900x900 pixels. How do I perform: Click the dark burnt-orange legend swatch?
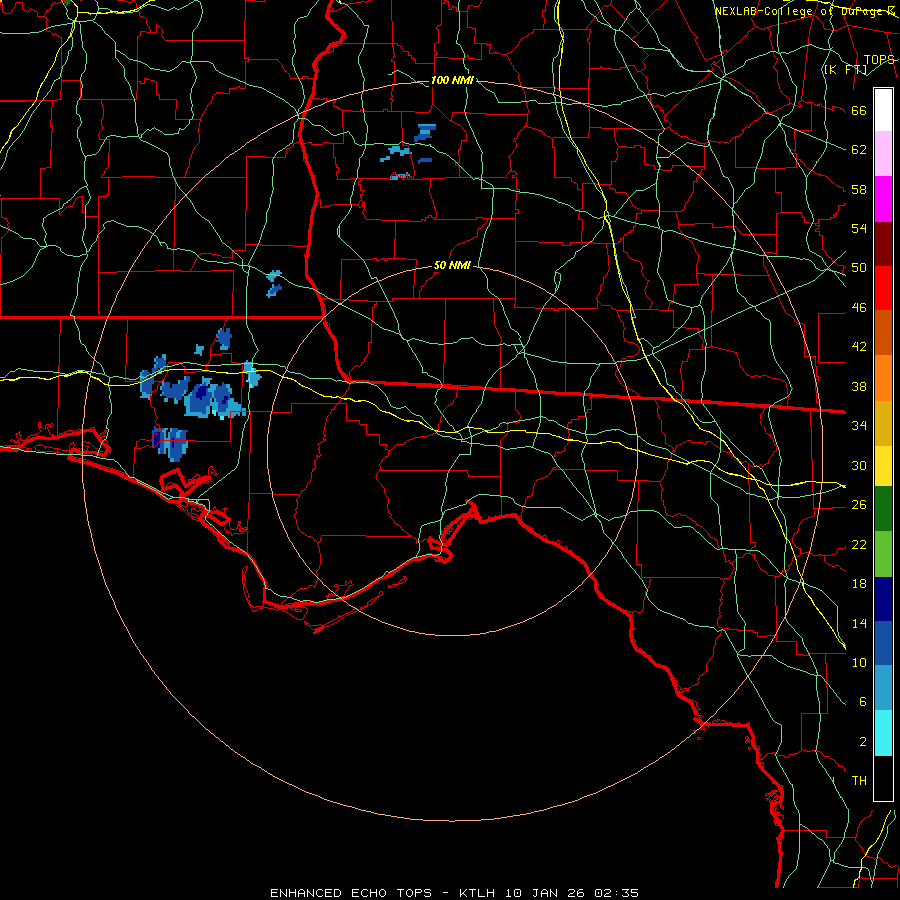(x=883, y=333)
